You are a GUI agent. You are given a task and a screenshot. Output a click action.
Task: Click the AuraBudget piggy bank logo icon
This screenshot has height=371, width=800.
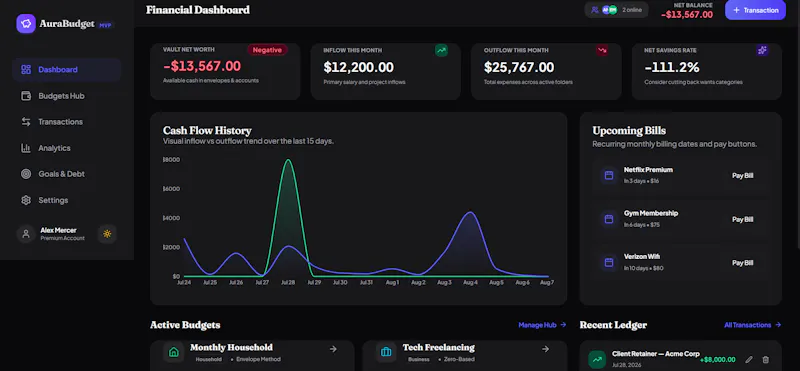26,23
